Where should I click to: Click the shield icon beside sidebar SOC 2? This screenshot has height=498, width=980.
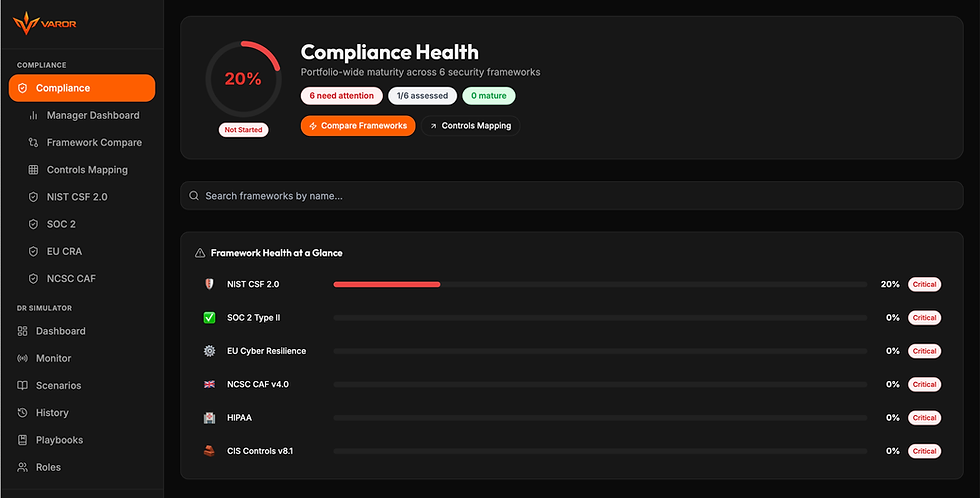point(34,224)
